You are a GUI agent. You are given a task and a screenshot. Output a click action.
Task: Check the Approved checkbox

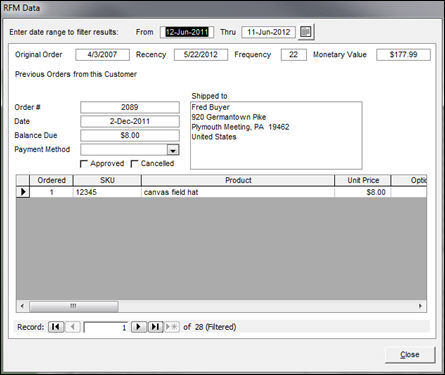[x=84, y=164]
